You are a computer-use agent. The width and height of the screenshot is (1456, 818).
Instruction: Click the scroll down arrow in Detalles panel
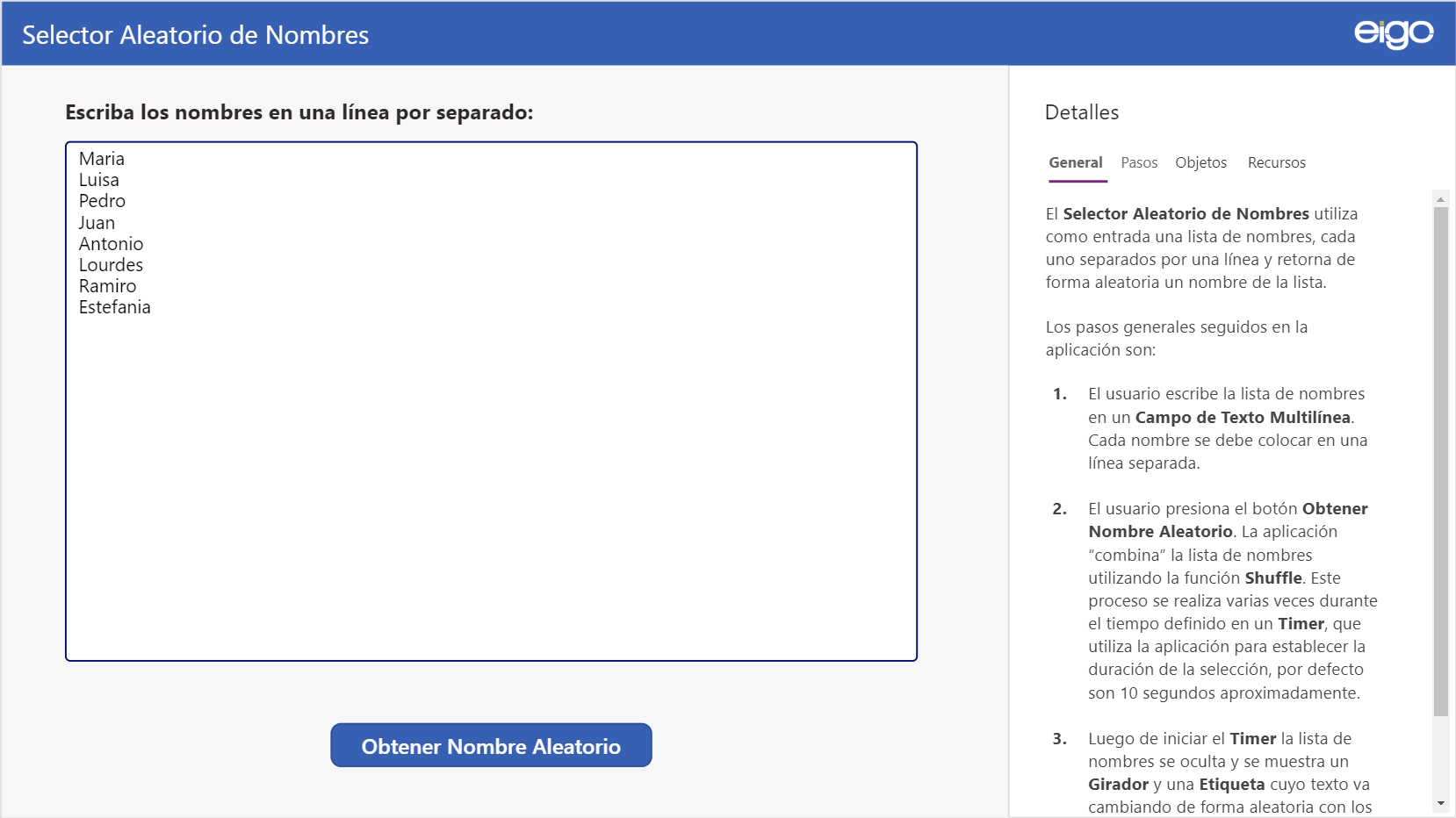tap(1440, 803)
